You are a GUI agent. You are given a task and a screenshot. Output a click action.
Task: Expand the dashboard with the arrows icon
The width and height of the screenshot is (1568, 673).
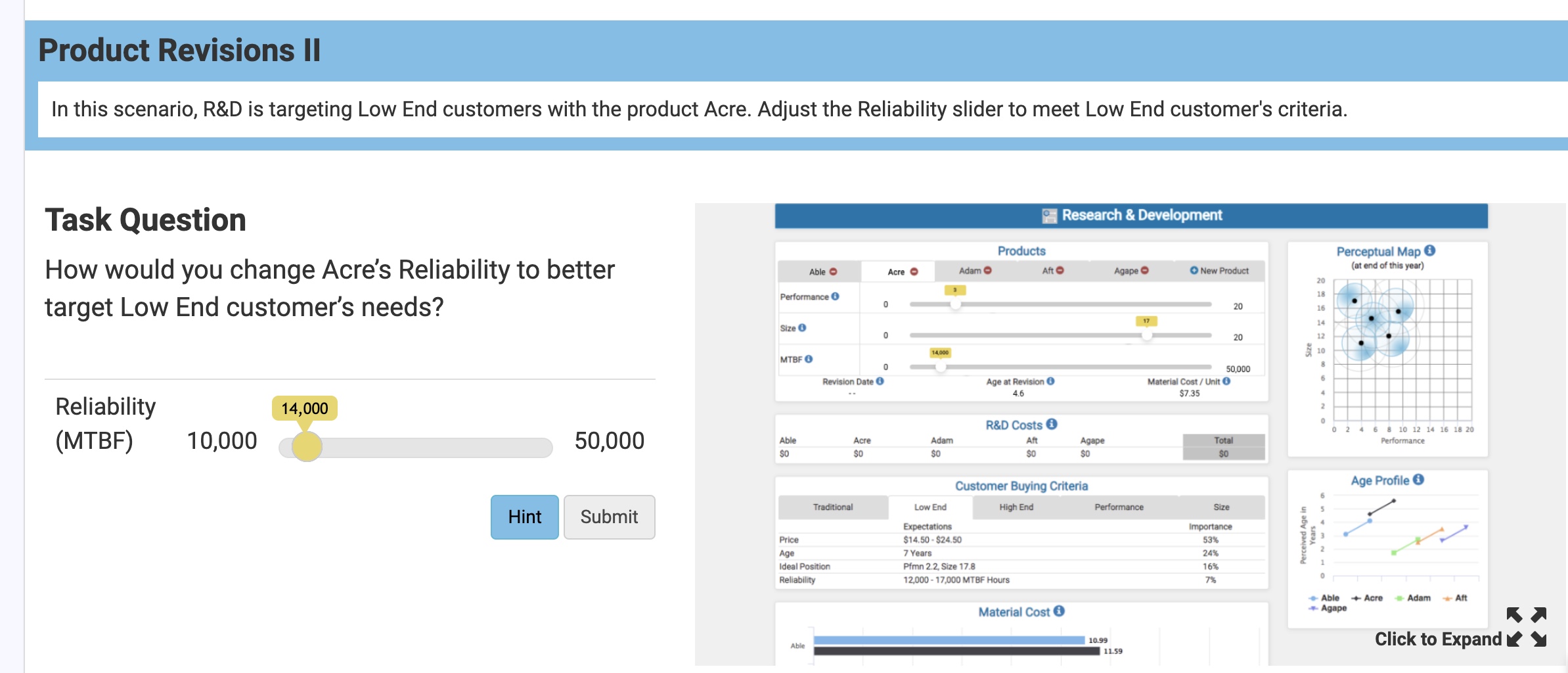(x=1527, y=627)
